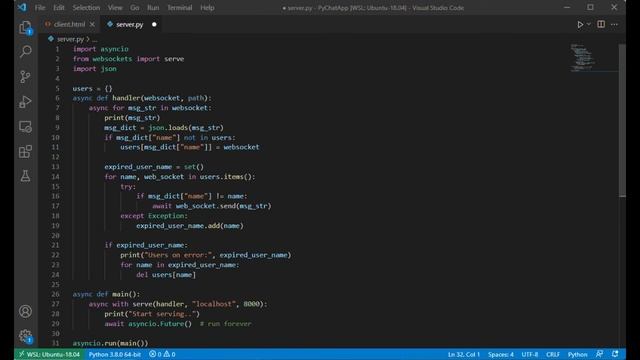
Task: Click line number 15 in the gutter
Action: (x=56, y=187)
